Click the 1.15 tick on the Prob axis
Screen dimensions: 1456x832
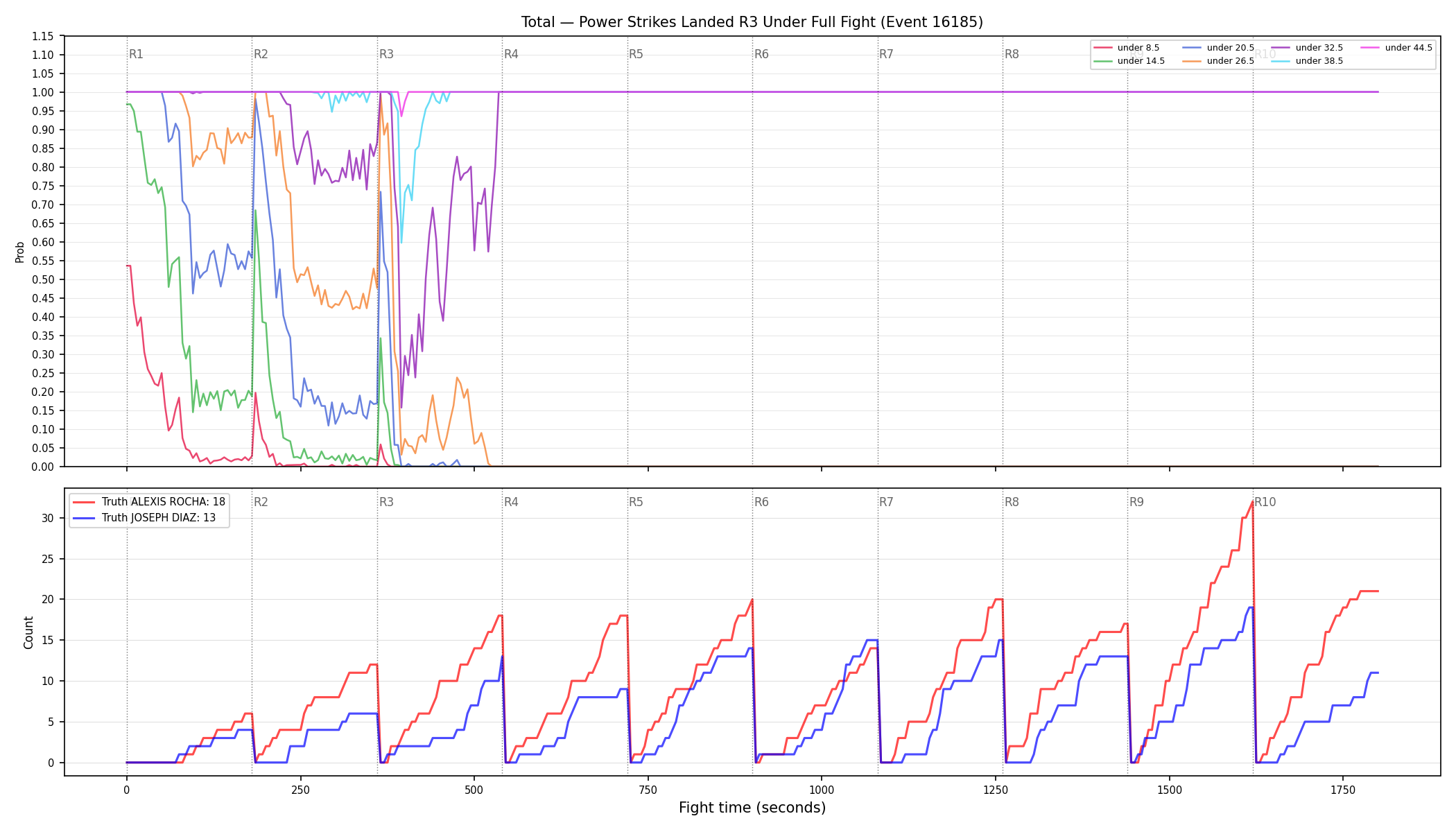click(43, 36)
